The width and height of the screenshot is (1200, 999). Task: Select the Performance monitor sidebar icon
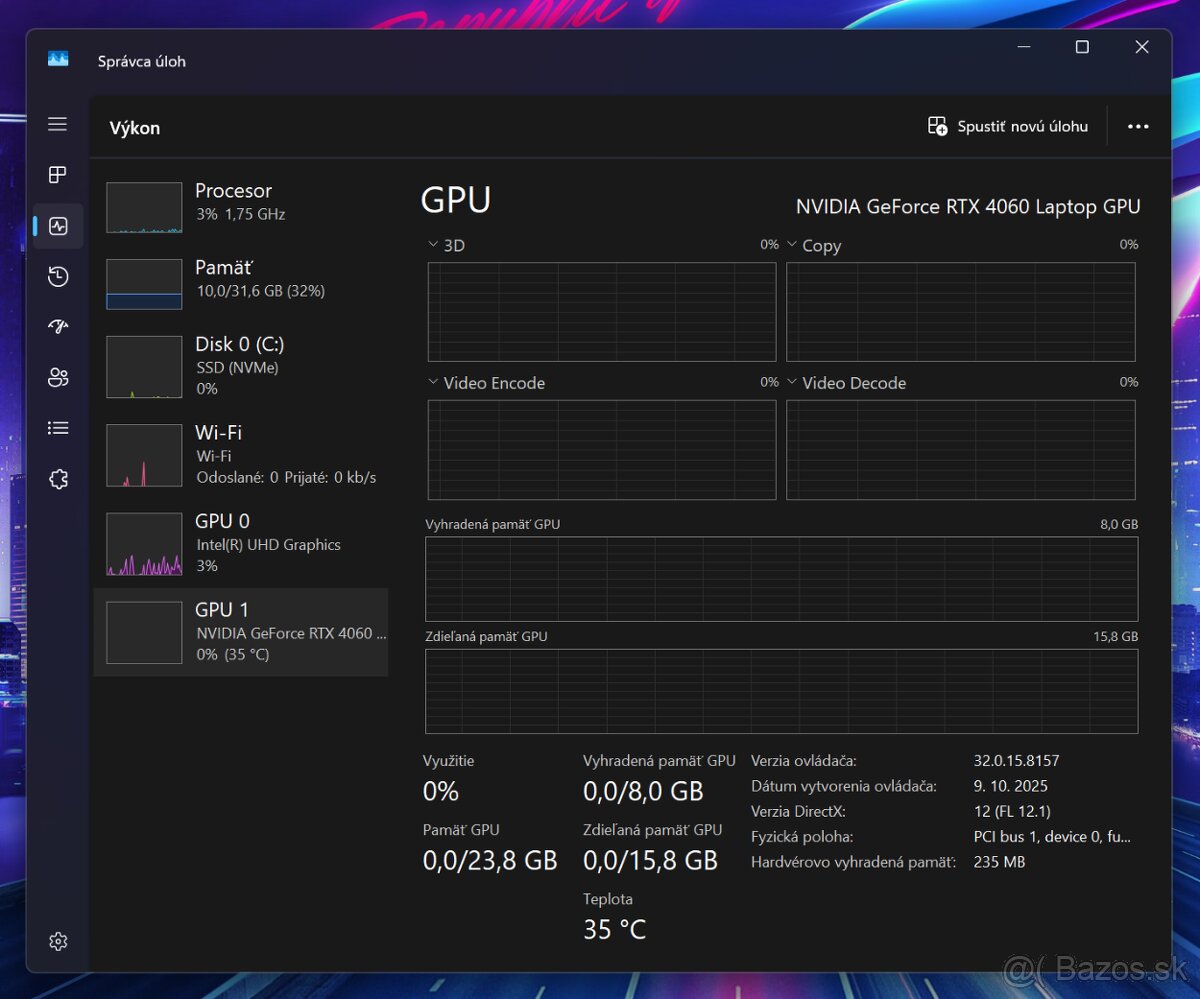57,225
